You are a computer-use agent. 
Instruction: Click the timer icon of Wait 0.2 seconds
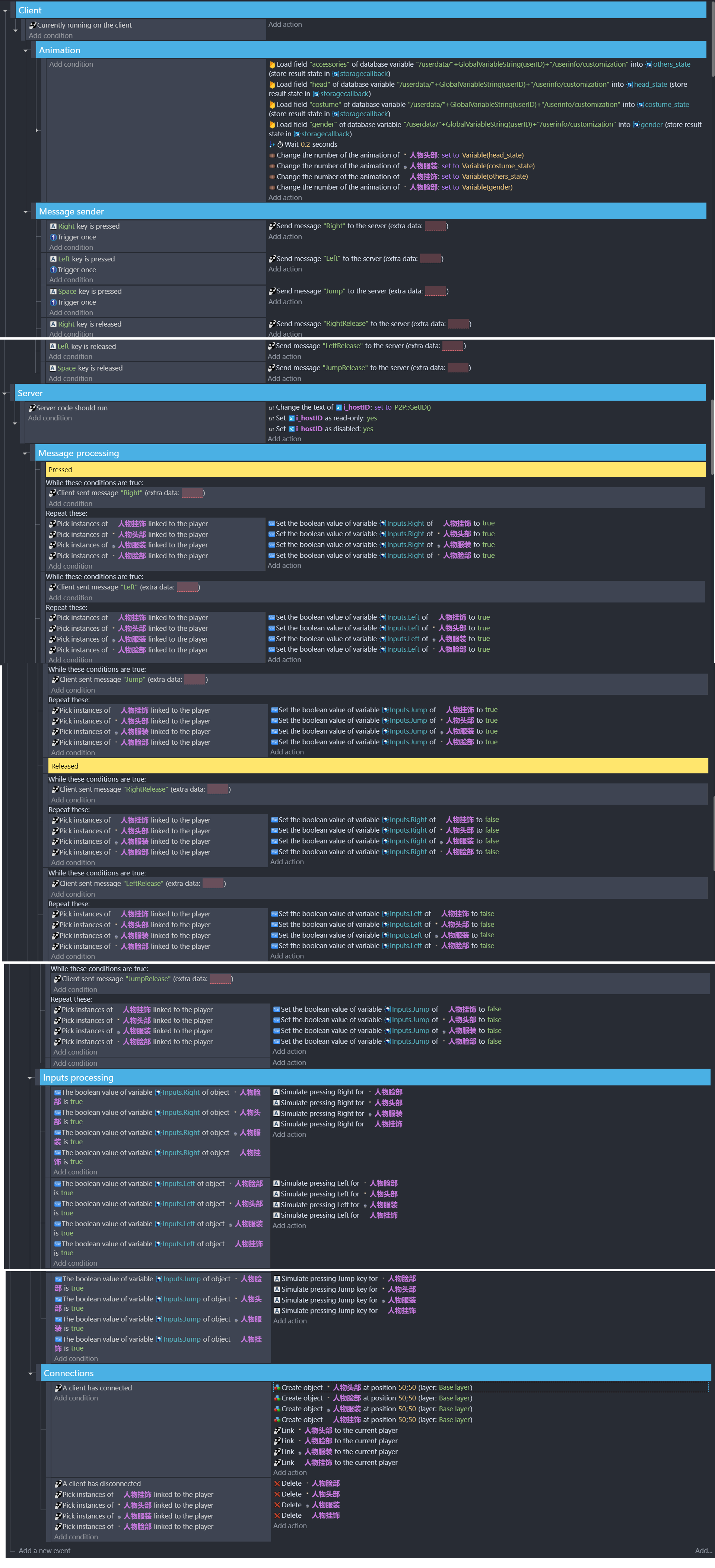click(280, 145)
